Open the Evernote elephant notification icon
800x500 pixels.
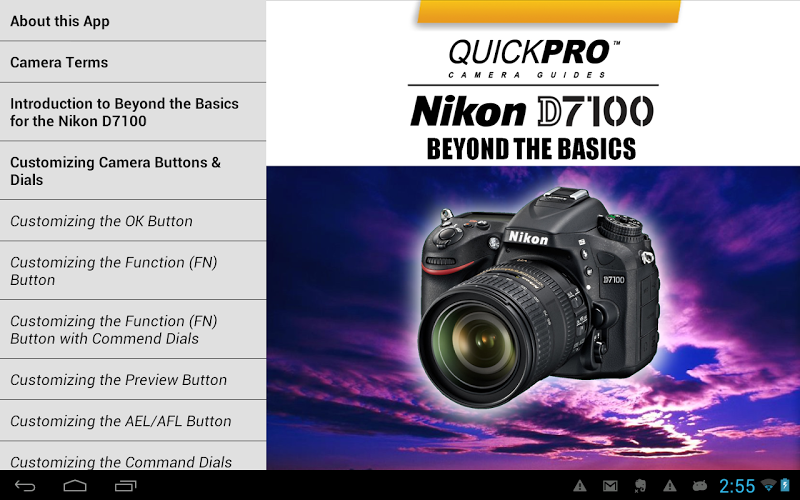pyautogui.click(x=640, y=486)
